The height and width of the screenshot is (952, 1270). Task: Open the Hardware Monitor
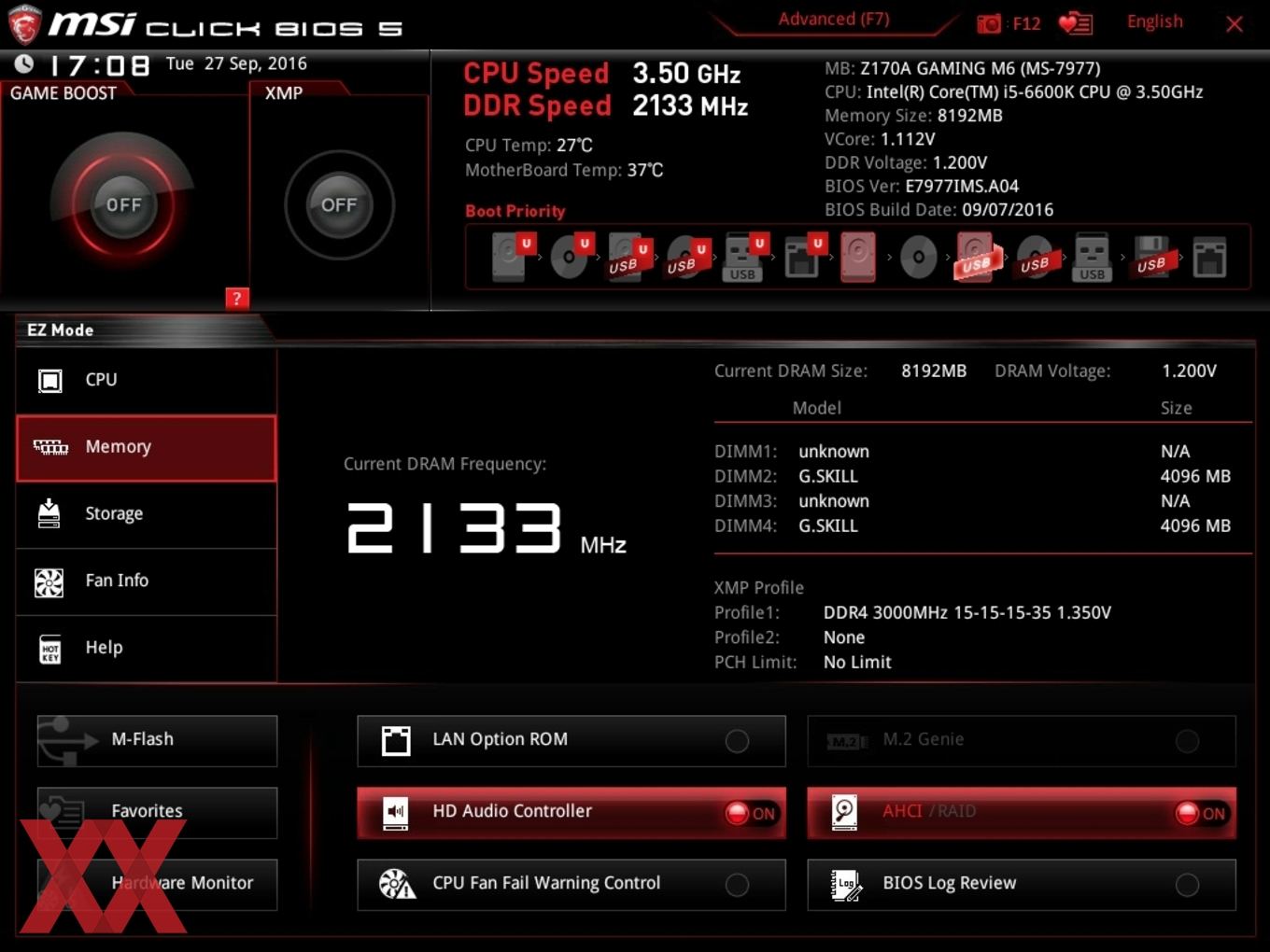click(x=157, y=885)
